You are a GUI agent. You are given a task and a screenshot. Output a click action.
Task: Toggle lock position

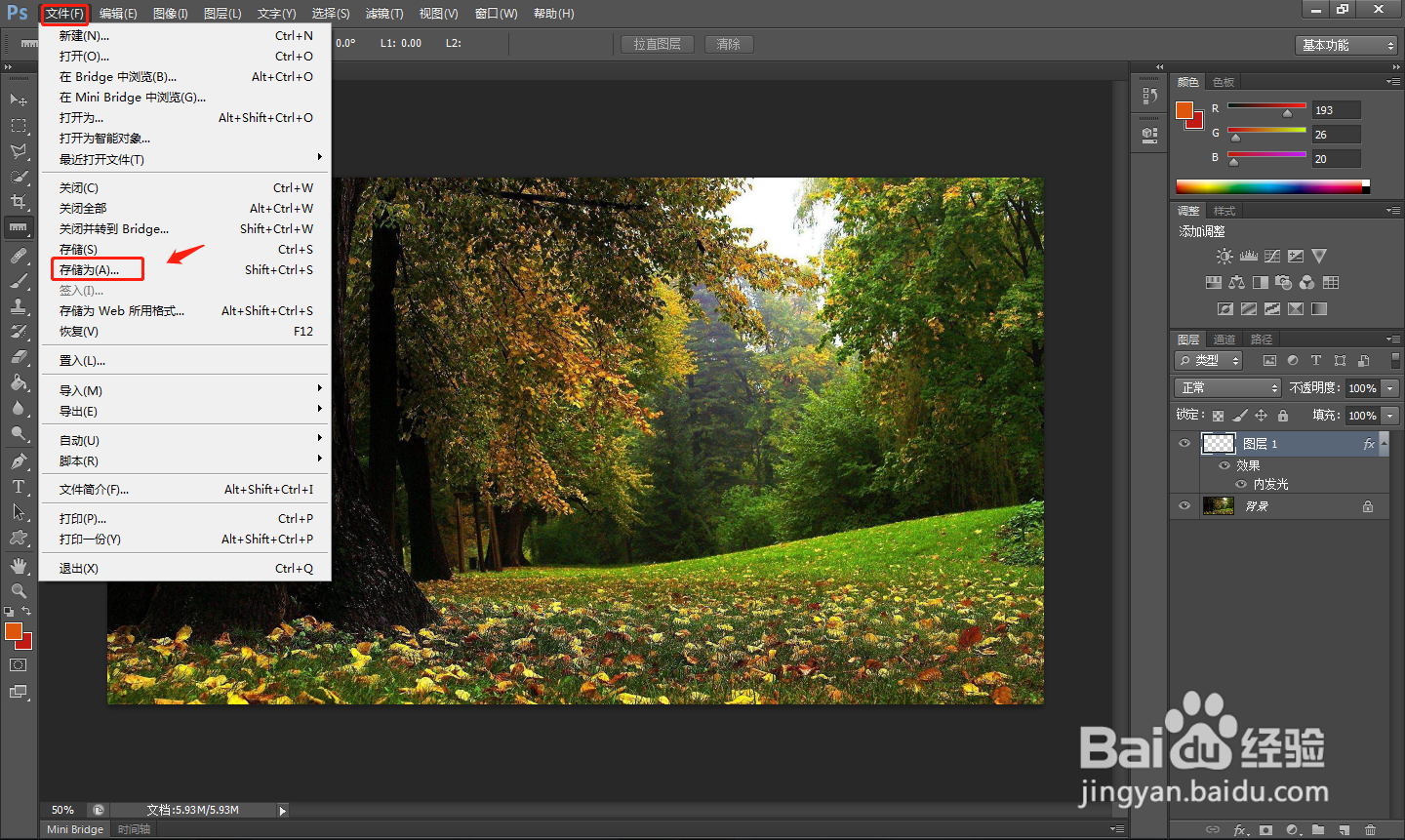pos(1262,416)
